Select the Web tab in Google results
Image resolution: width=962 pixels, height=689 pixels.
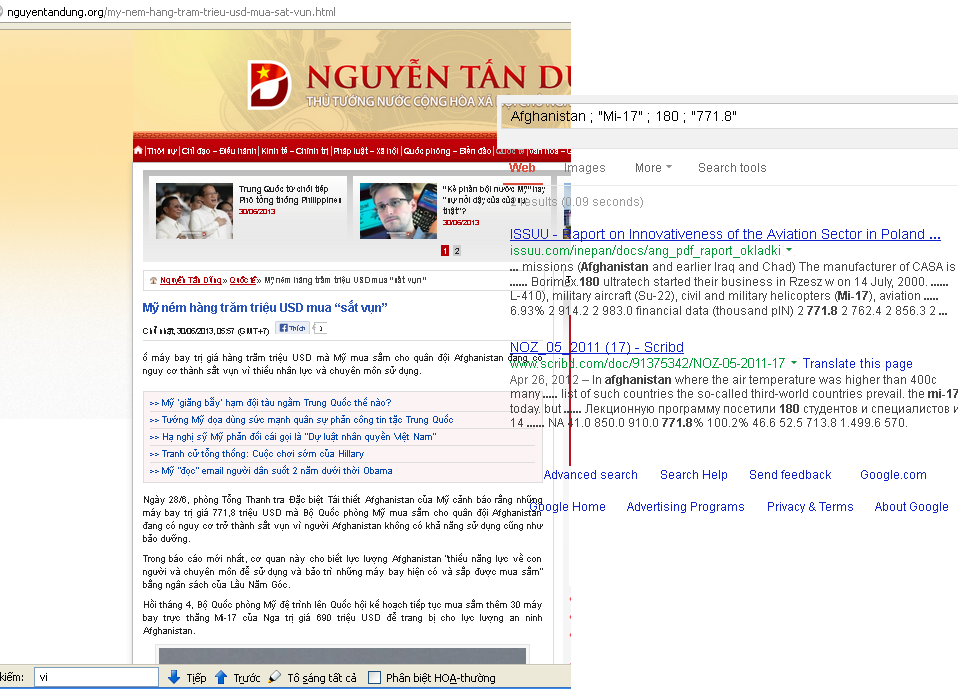pos(522,167)
